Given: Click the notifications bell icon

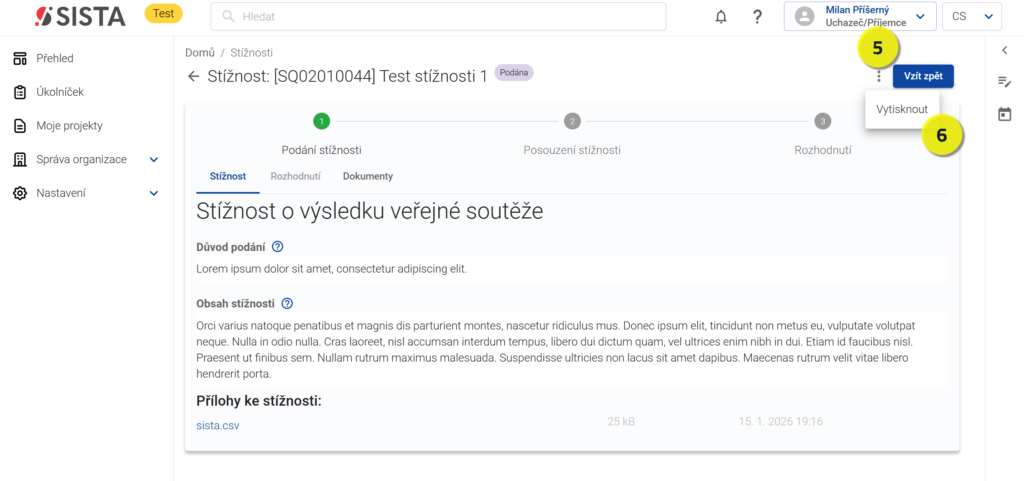Looking at the screenshot, I should [721, 17].
